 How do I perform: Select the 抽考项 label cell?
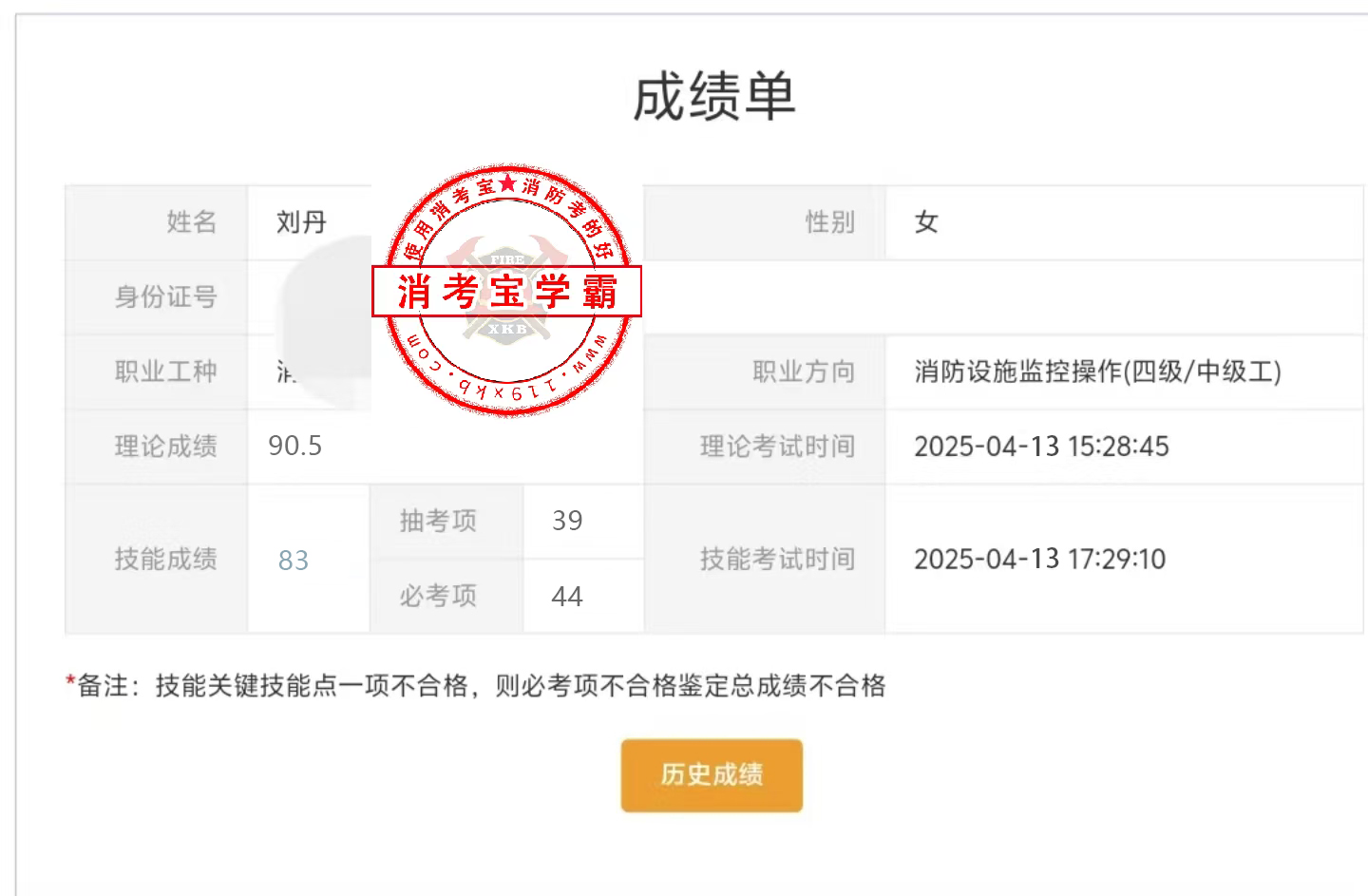pyautogui.click(x=446, y=521)
